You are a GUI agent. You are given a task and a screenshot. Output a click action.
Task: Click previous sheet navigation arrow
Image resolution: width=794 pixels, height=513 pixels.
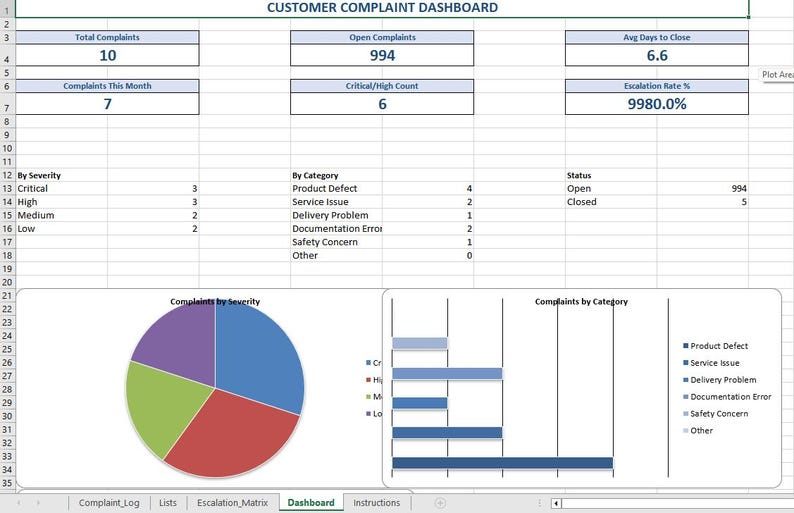point(19,503)
